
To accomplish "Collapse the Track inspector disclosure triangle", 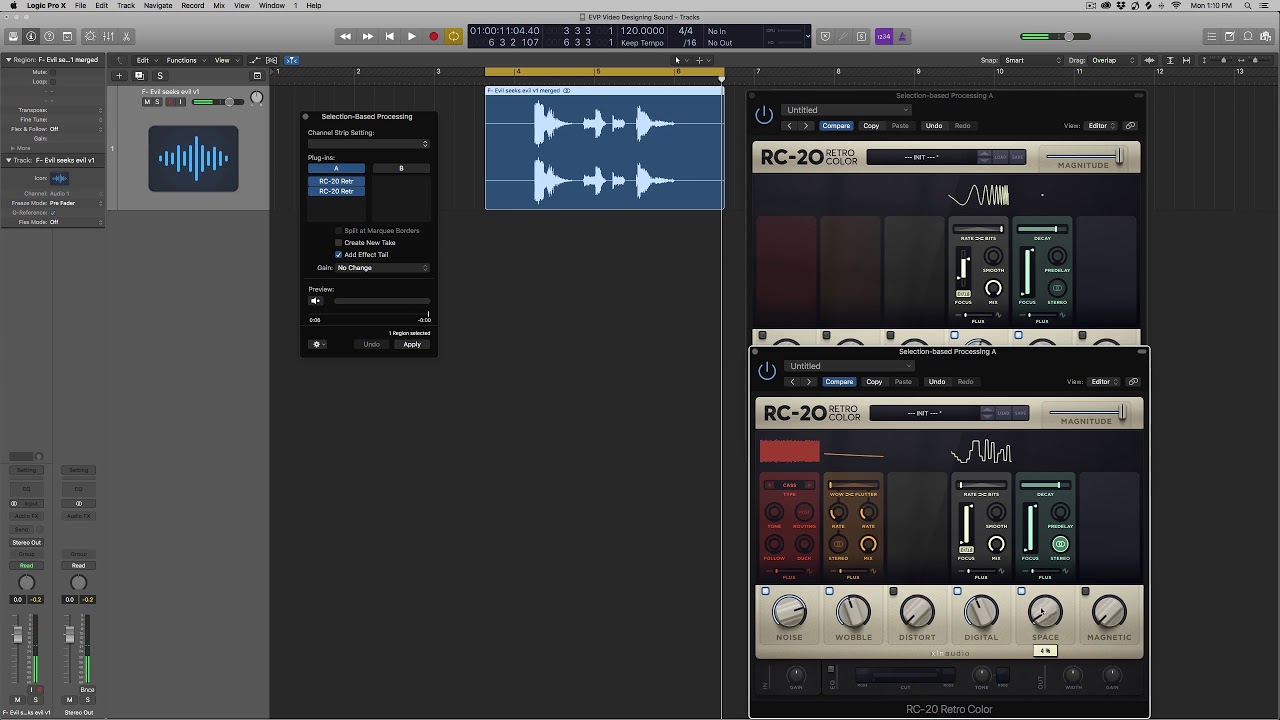I will point(7,160).
